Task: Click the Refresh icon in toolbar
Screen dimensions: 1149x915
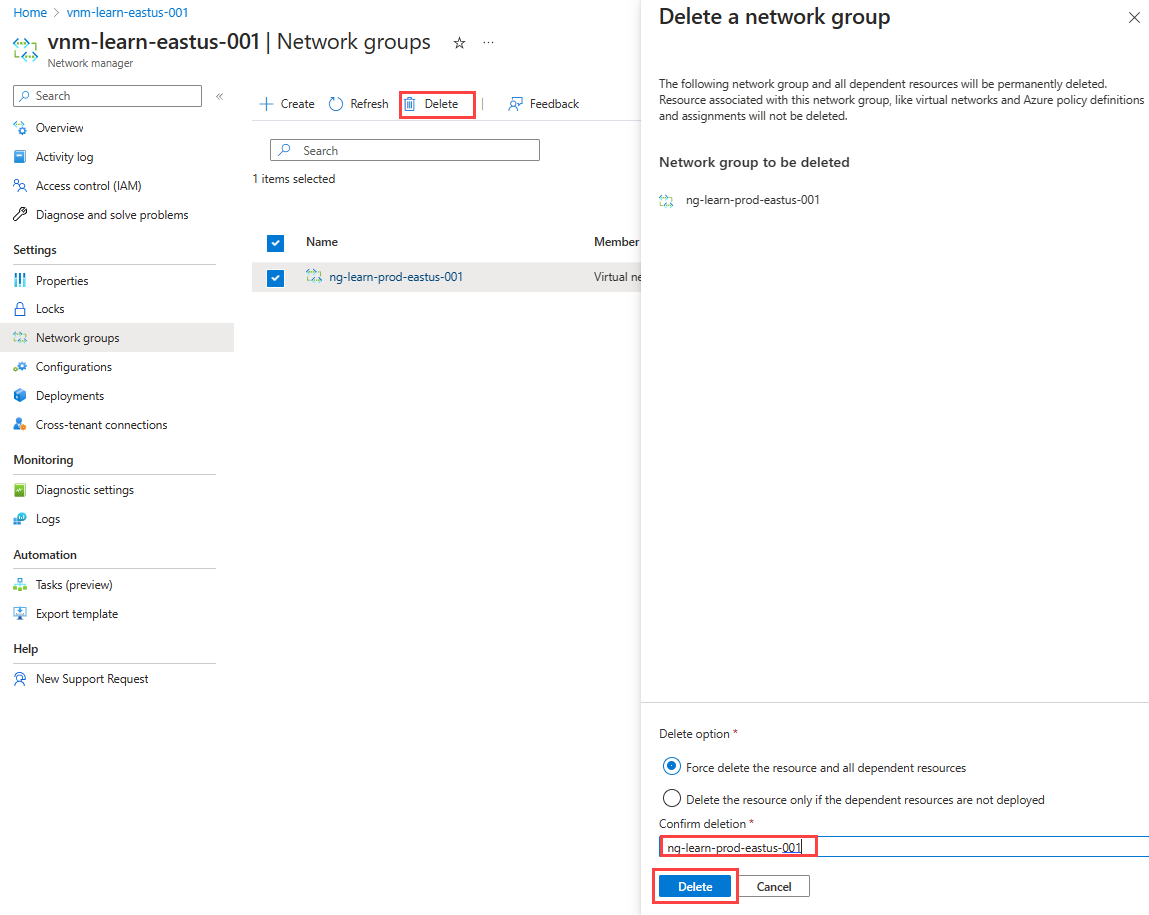Action: coord(336,104)
